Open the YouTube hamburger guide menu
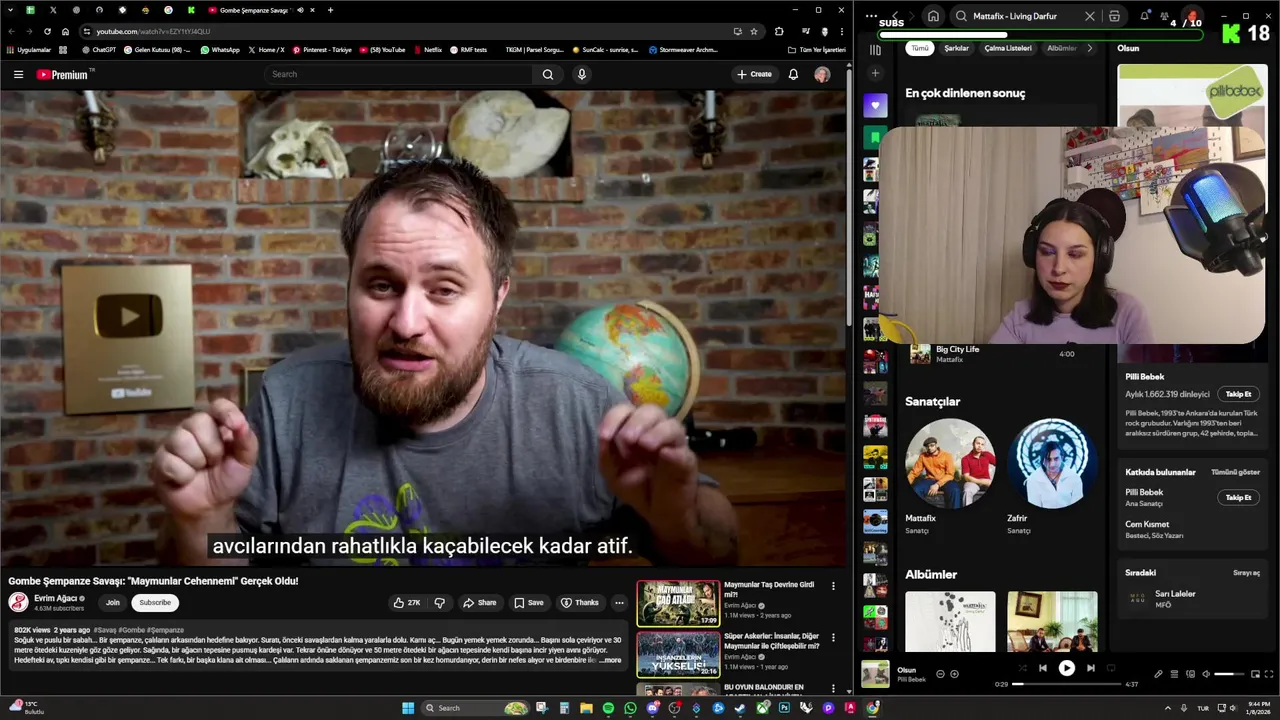This screenshot has height=720, width=1280. pyautogui.click(x=18, y=74)
